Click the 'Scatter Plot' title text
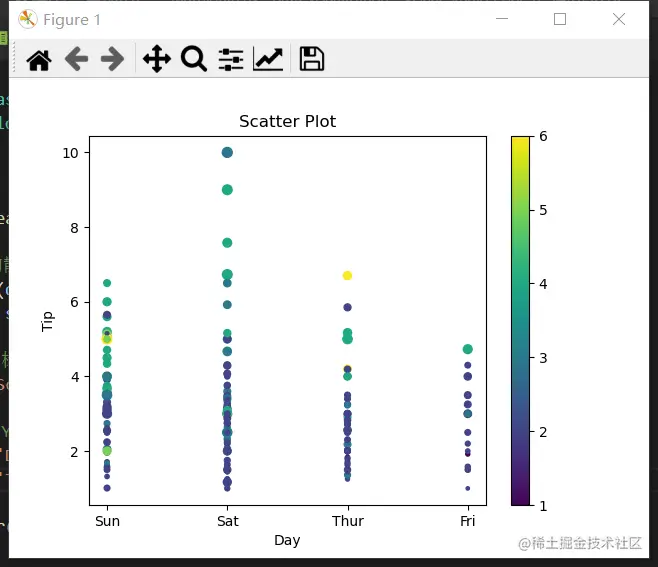 [x=287, y=121]
